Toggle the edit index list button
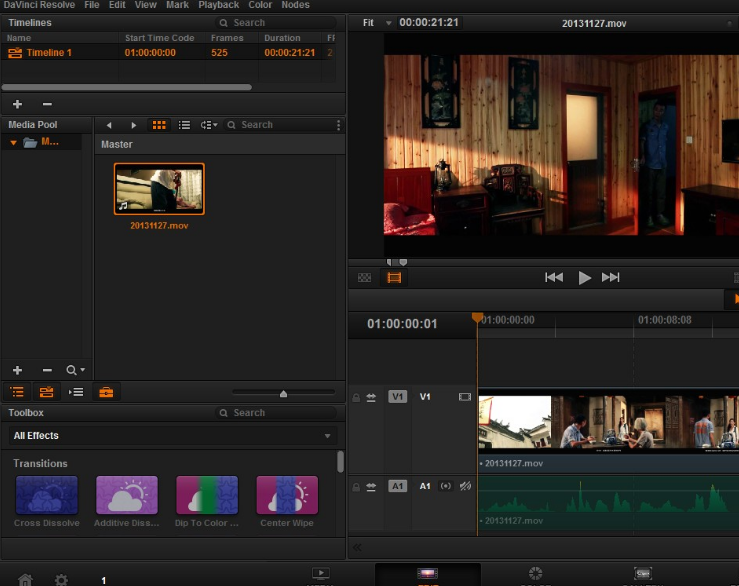 tap(76, 392)
